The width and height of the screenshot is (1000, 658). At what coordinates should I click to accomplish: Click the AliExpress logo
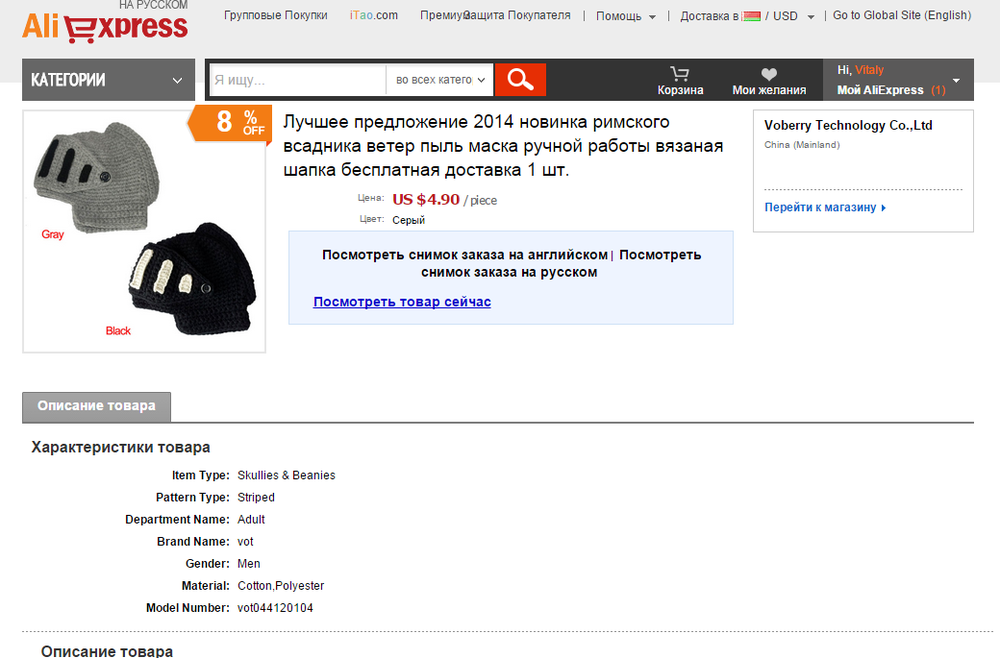[x=105, y=23]
